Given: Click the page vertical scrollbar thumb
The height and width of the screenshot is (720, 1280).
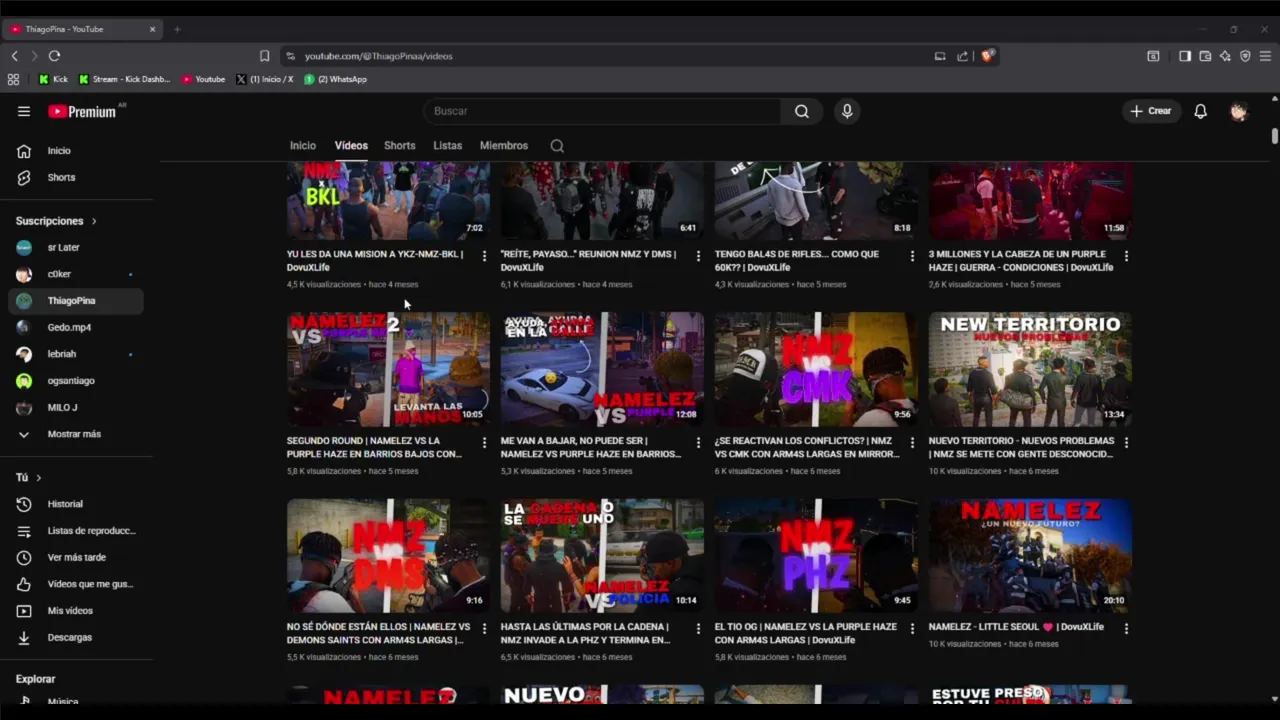Looking at the screenshot, I should pos(1274,136).
